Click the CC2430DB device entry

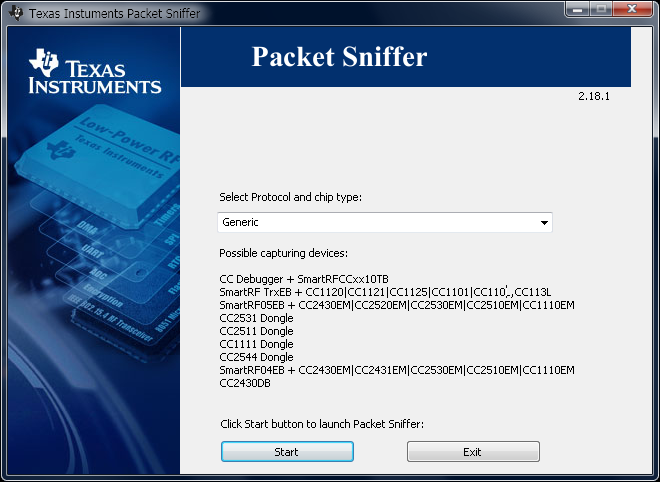(244, 383)
